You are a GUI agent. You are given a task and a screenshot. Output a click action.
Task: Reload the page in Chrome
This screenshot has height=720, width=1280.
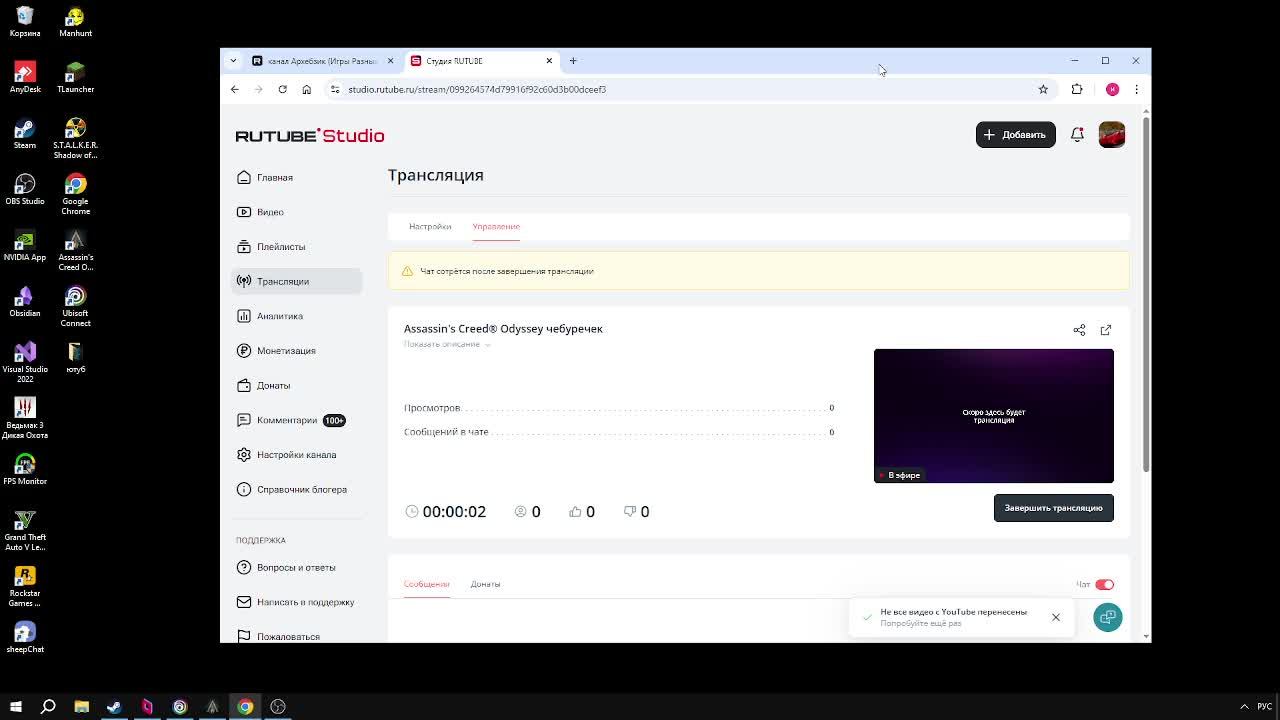[282, 89]
